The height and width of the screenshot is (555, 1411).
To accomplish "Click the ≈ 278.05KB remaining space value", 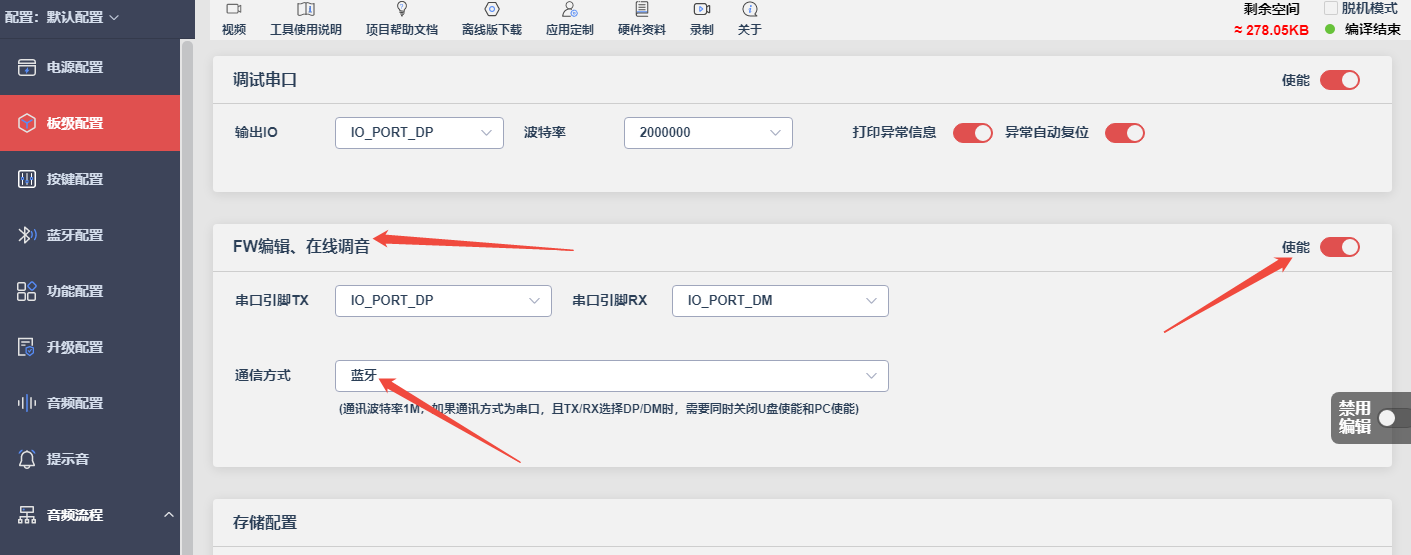I will coord(1271,30).
